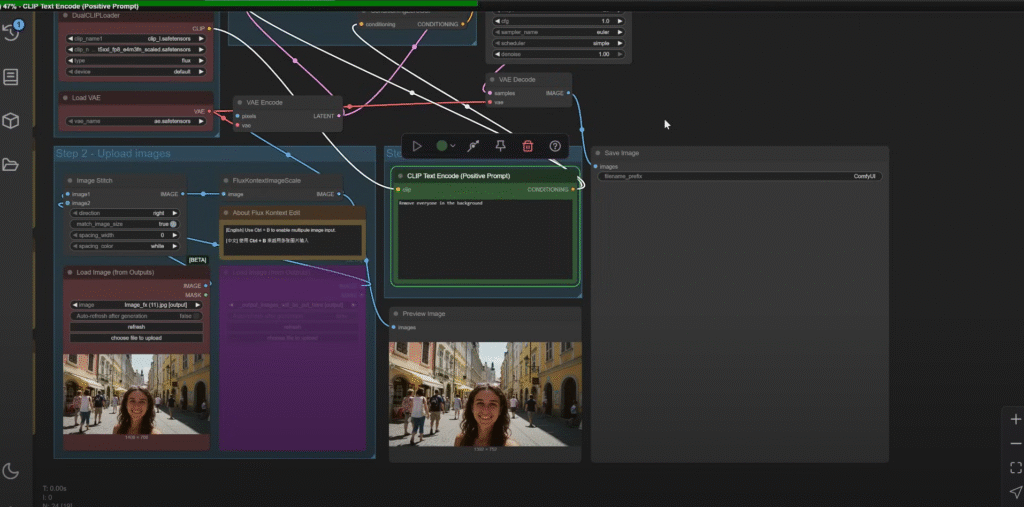The image size is (1024, 507).
Task: Click the LATENT output port of VAE Encode
Action: (338, 116)
